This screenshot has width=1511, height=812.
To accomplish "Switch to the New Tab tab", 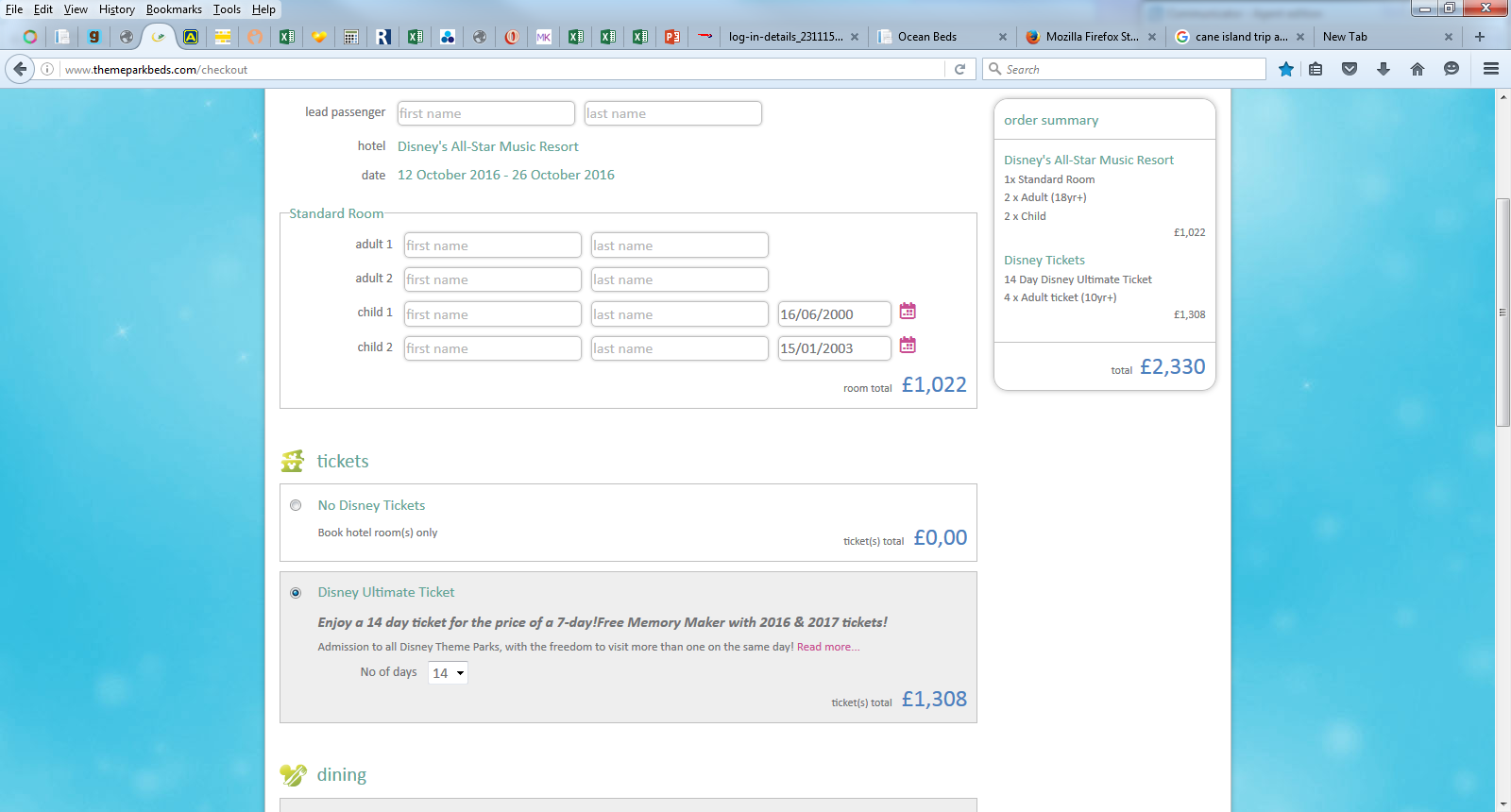I will point(1386,37).
